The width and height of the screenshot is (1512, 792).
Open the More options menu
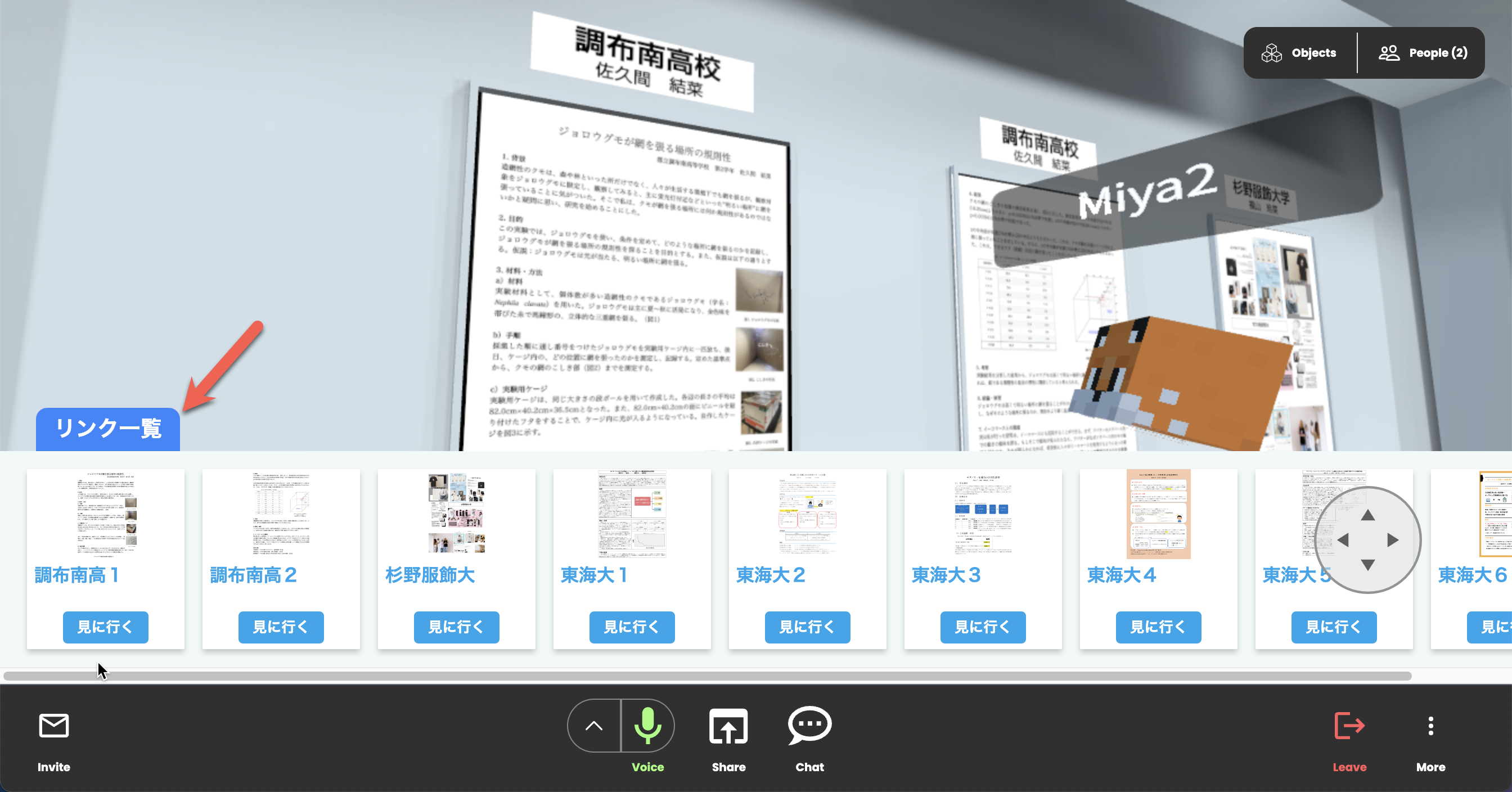coord(1431,726)
